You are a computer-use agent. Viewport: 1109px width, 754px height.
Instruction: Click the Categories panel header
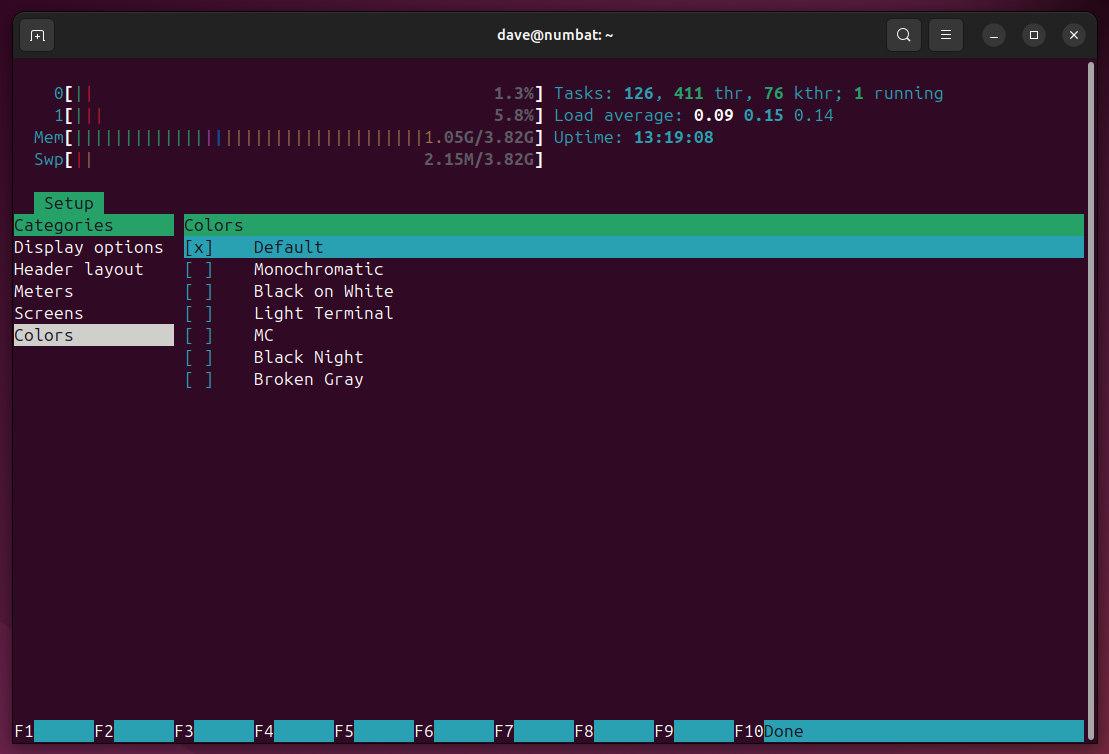point(93,225)
